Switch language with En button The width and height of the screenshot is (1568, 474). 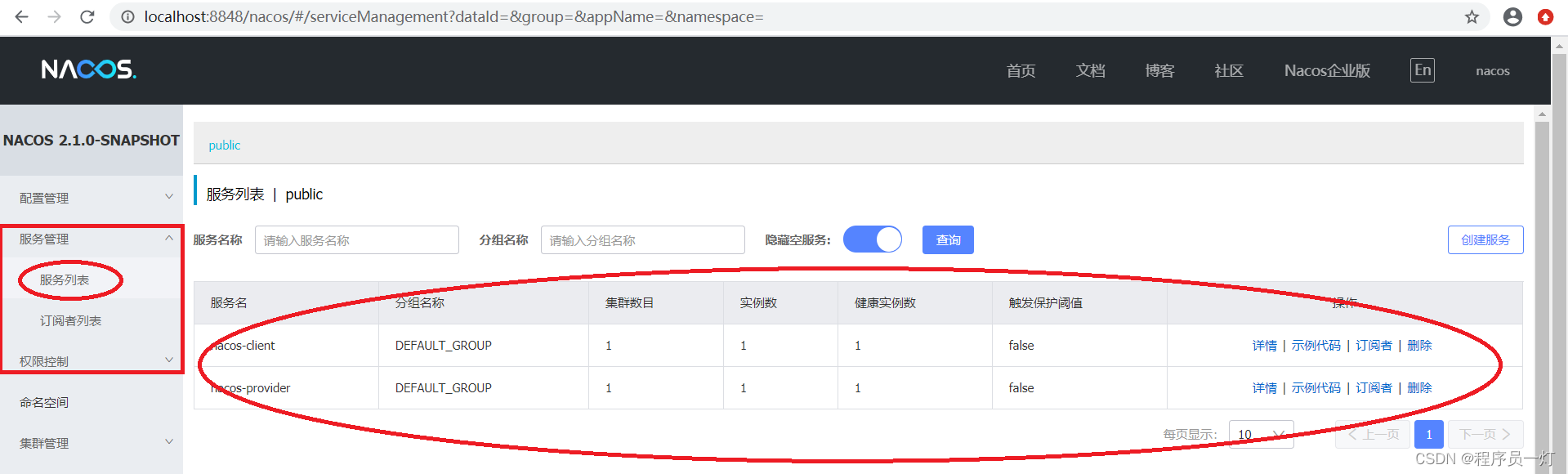click(1423, 70)
